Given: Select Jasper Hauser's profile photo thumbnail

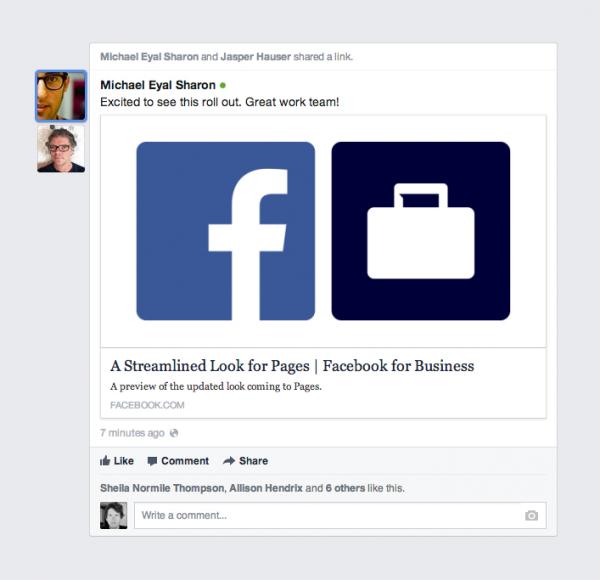Looking at the screenshot, I should click(x=61, y=149).
